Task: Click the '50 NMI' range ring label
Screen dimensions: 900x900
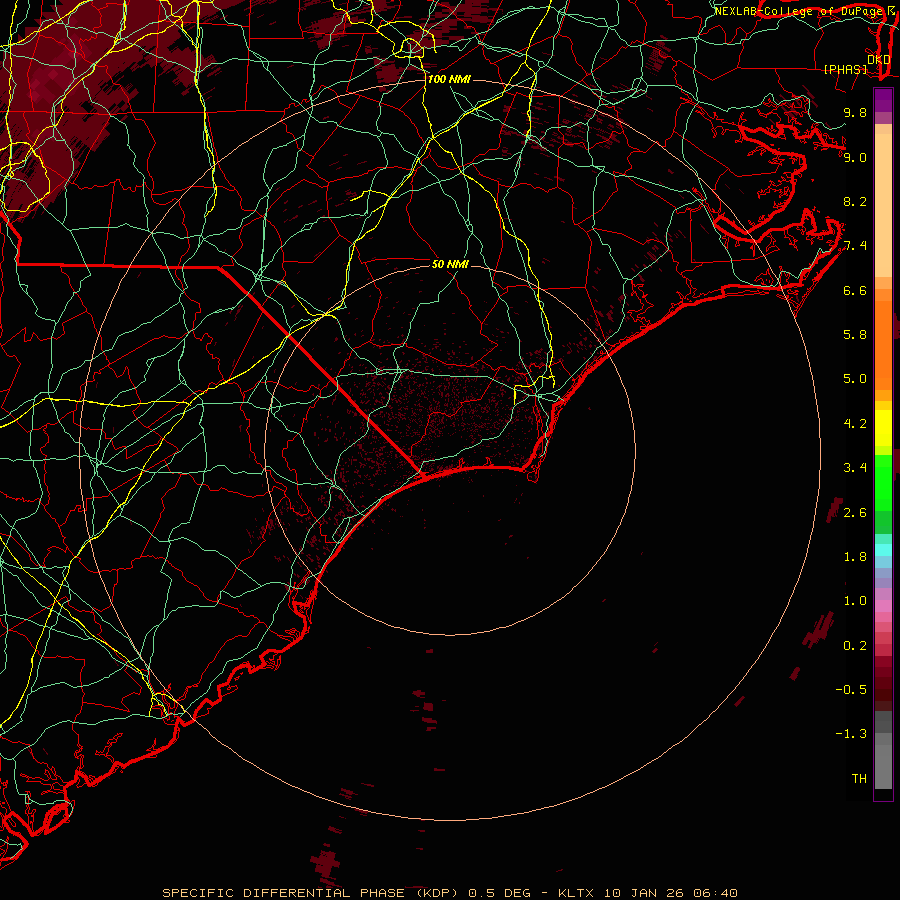Action: pos(450,264)
